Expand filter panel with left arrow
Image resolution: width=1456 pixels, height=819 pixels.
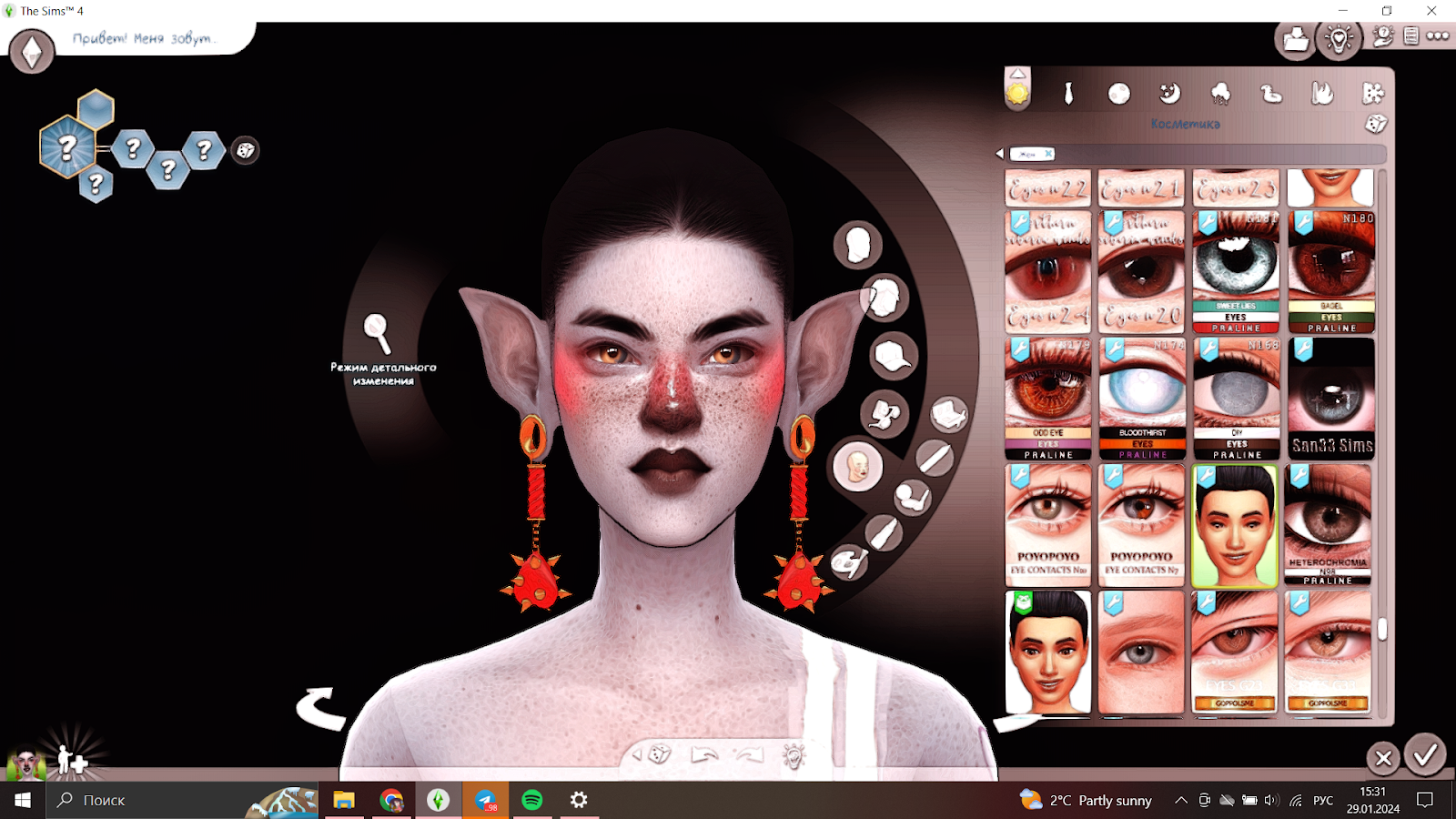tap(999, 154)
